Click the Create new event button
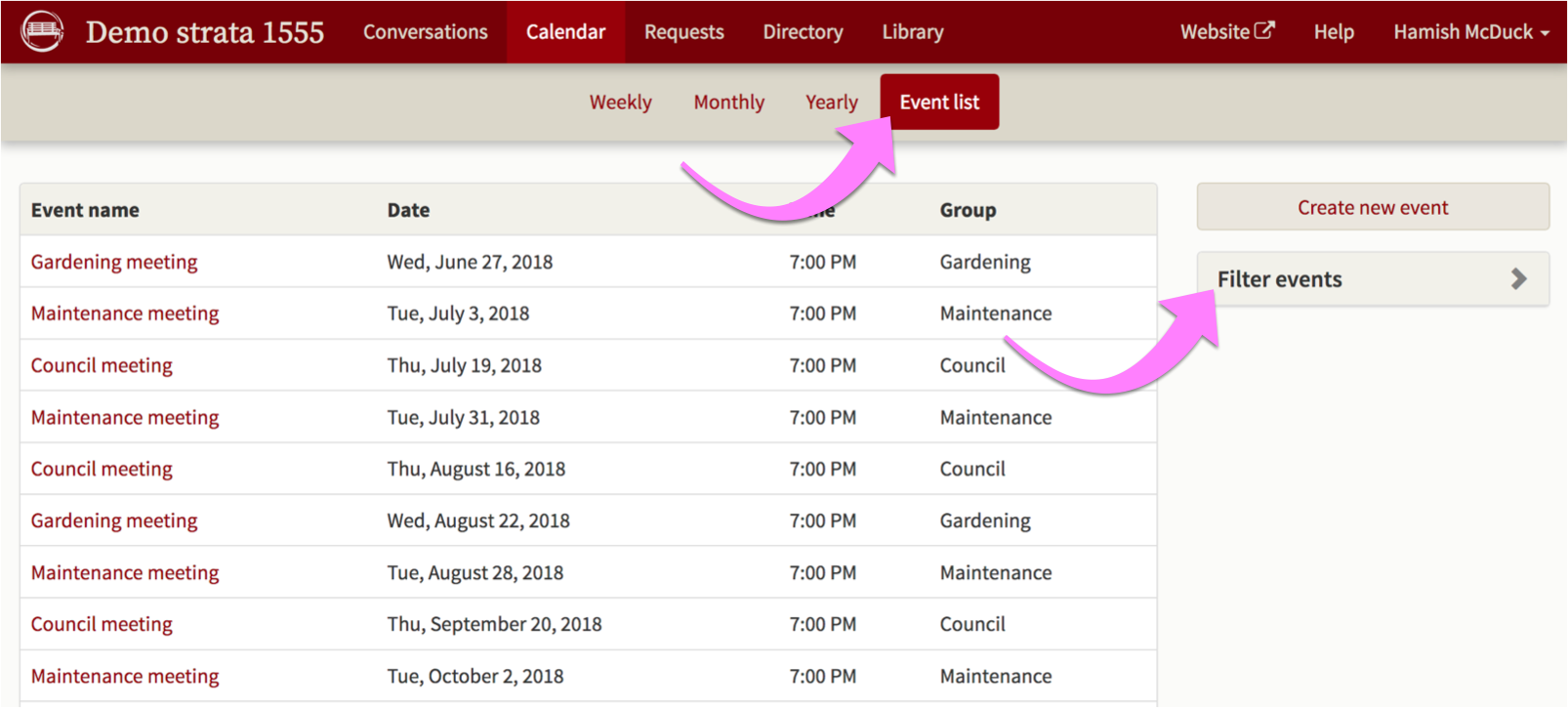The width and height of the screenshot is (1568, 708). click(1372, 207)
